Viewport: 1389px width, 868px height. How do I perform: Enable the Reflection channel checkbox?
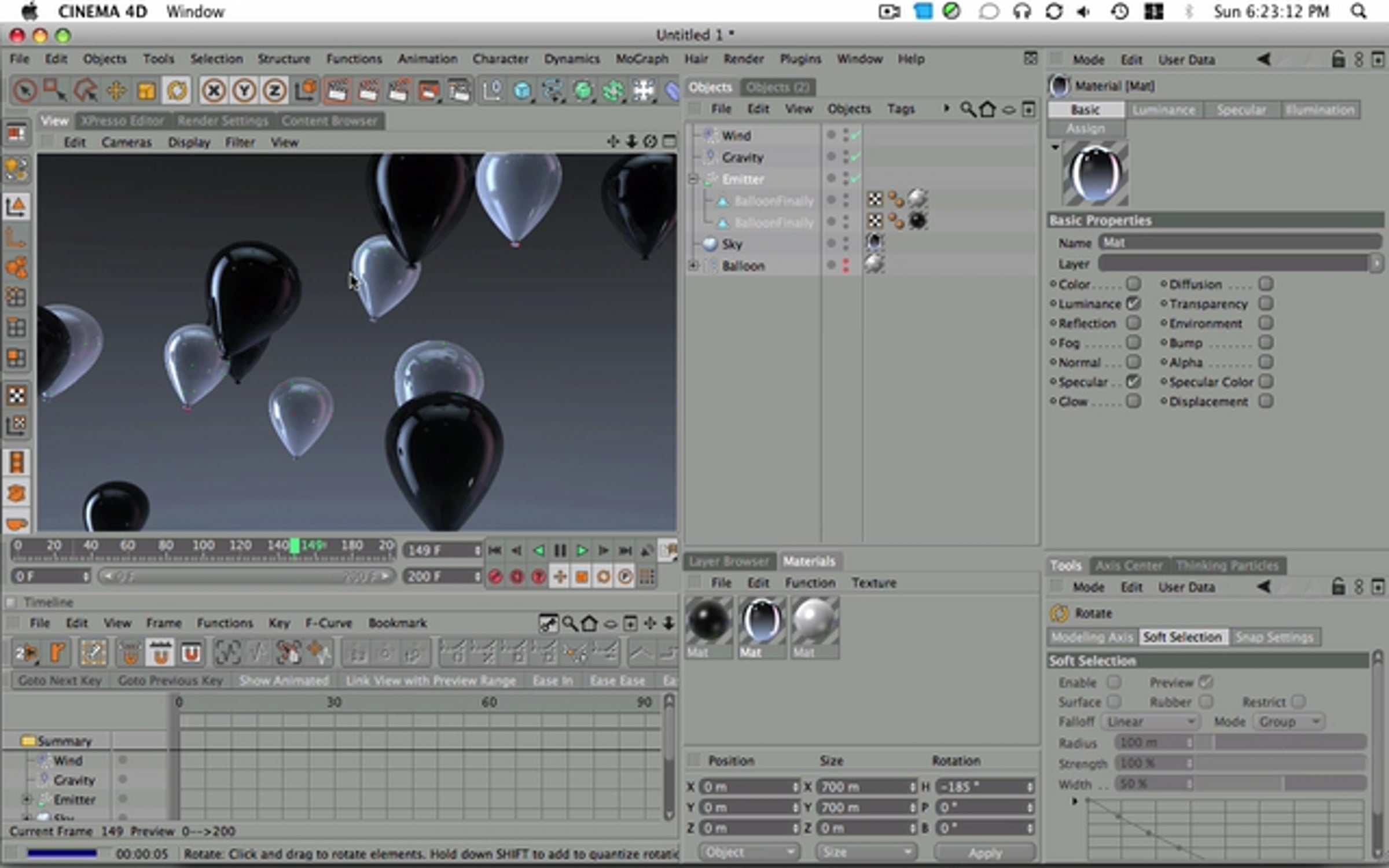click(x=1134, y=322)
